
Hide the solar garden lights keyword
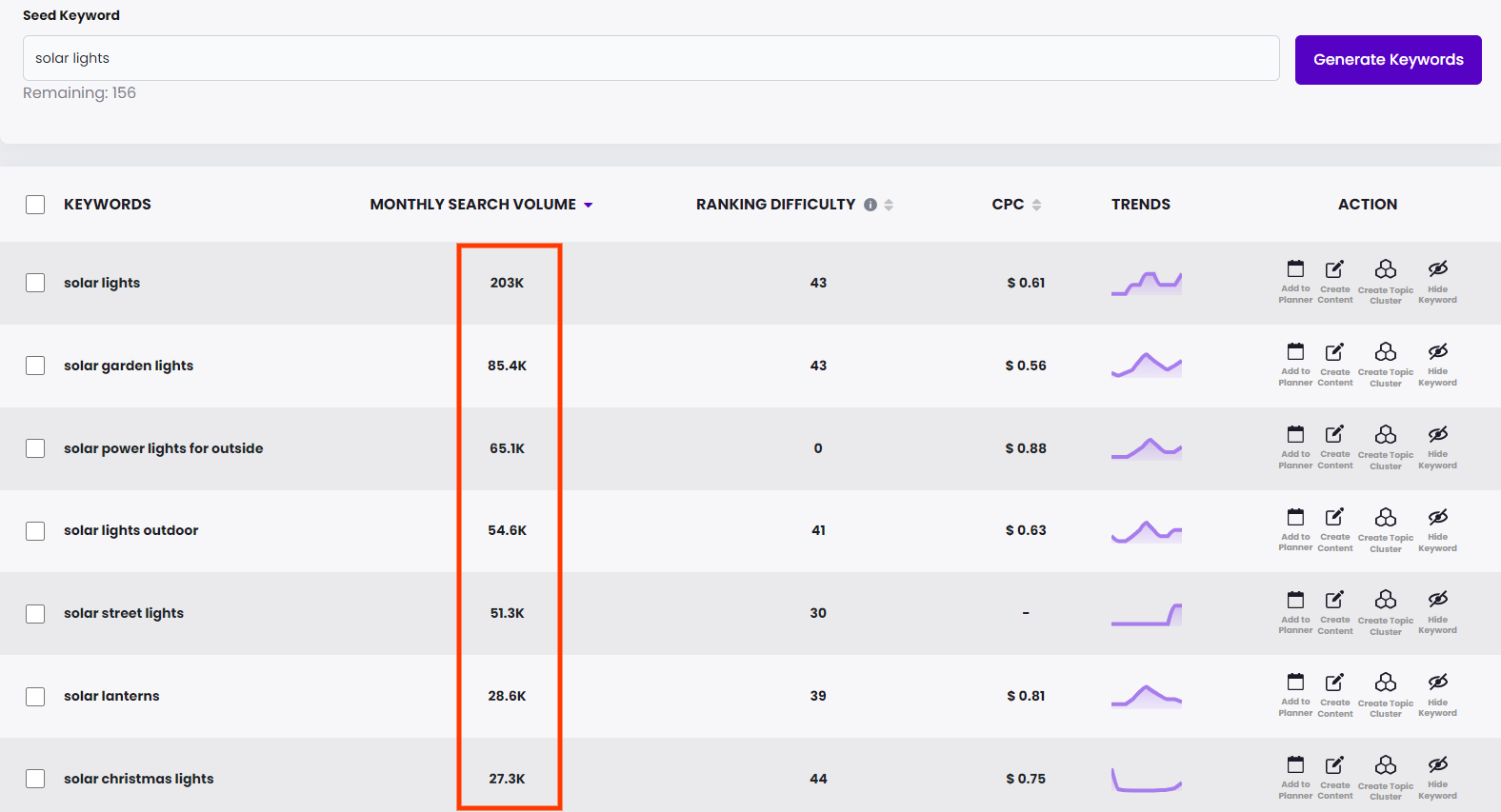pos(1437,364)
